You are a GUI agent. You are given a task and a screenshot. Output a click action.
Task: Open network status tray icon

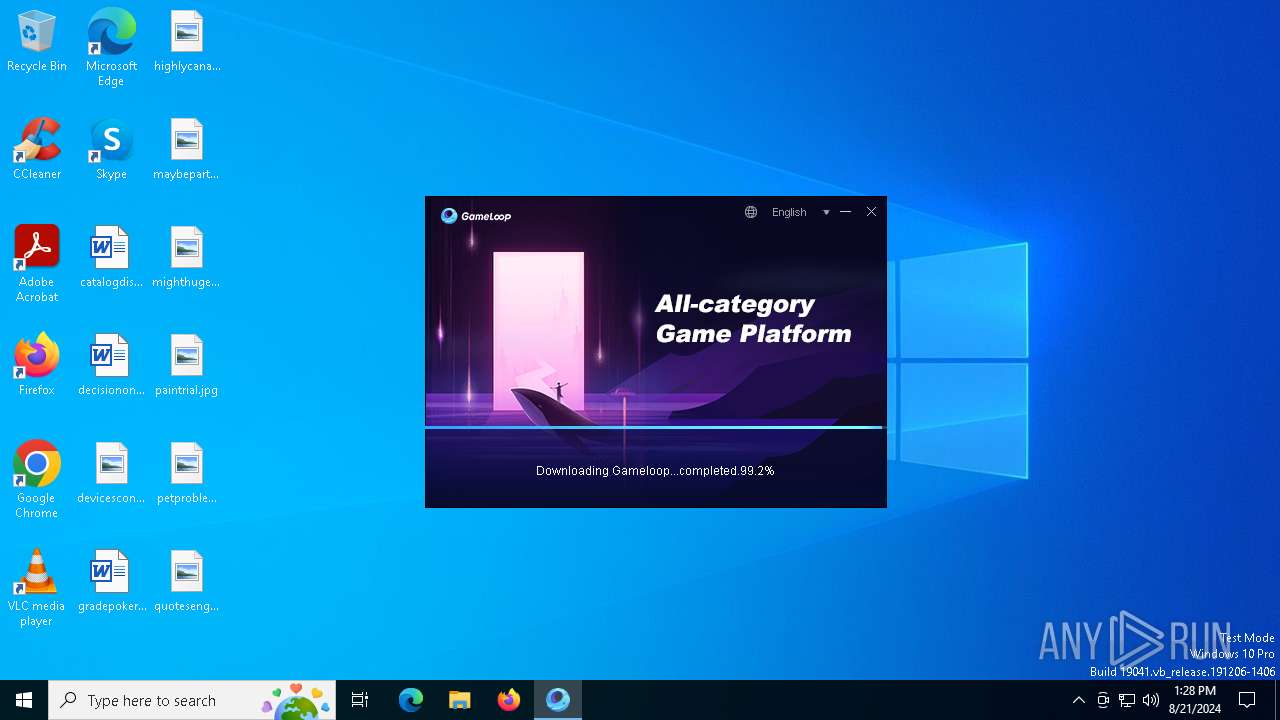coord(1127,700)
